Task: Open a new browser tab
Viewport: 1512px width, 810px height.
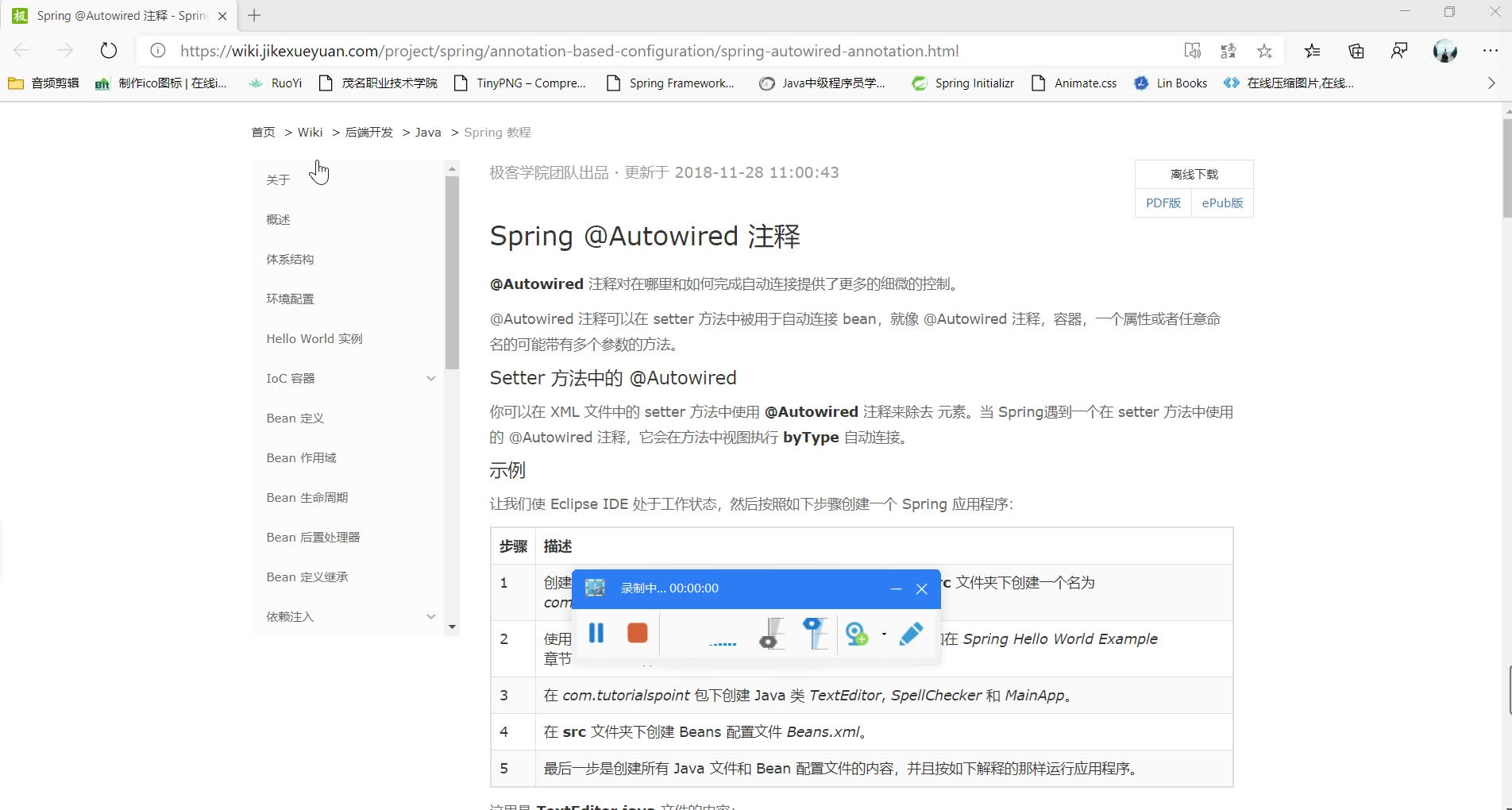Action: point(254,15)
